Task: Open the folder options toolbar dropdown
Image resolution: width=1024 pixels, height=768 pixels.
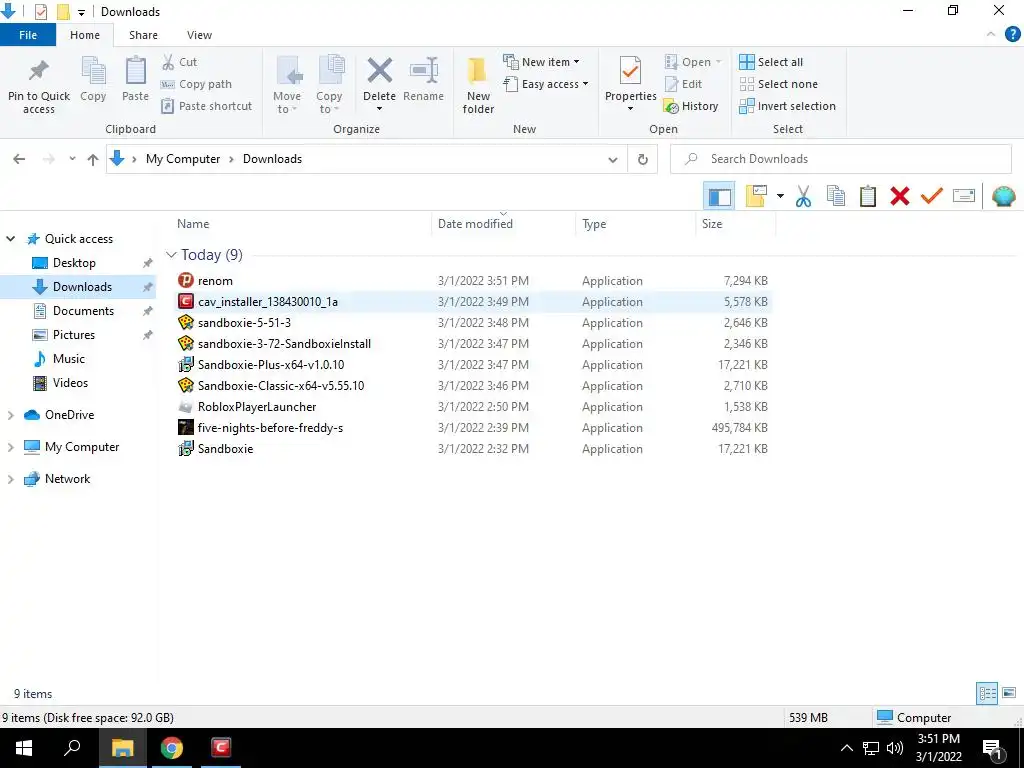Action: coord(780,196)
